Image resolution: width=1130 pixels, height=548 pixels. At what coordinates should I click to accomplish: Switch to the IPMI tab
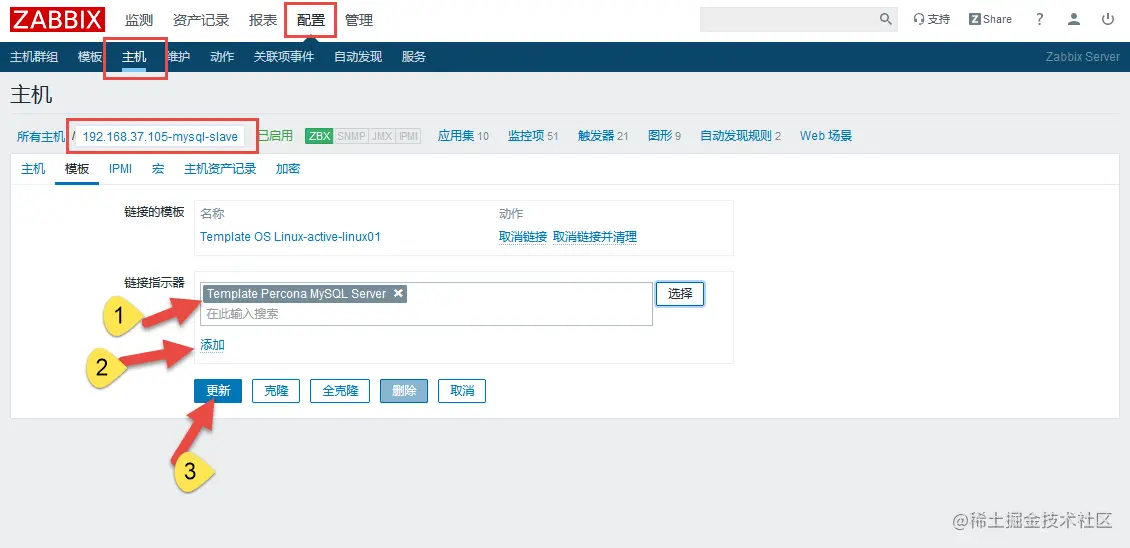[x=120, y=169]
